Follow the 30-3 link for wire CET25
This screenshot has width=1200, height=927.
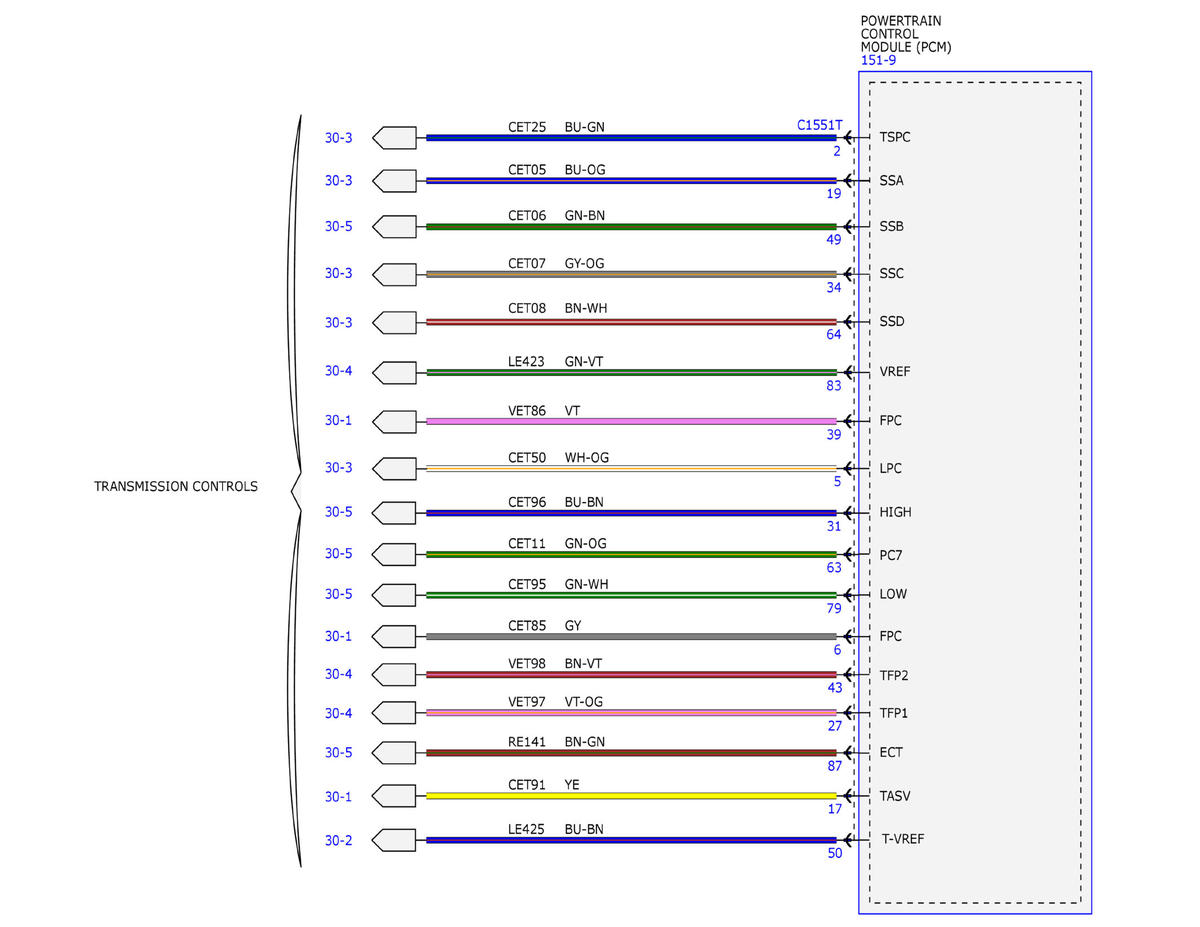[x=338, y=138]
